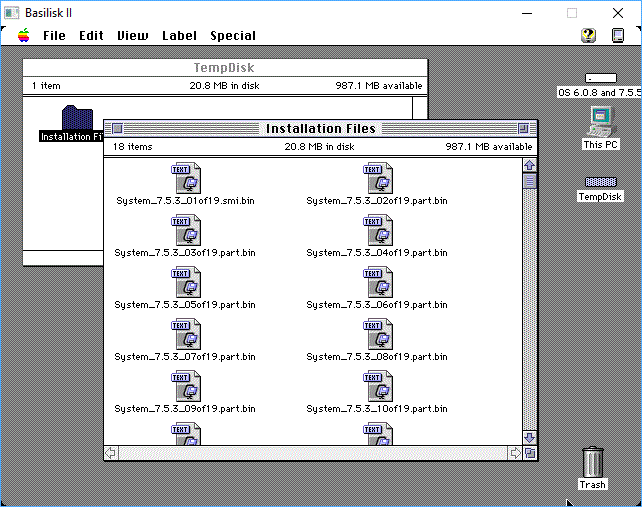Select the TempDisk desktop disk icon
This screenshot has height=507, width=642.
pos(601,182)
